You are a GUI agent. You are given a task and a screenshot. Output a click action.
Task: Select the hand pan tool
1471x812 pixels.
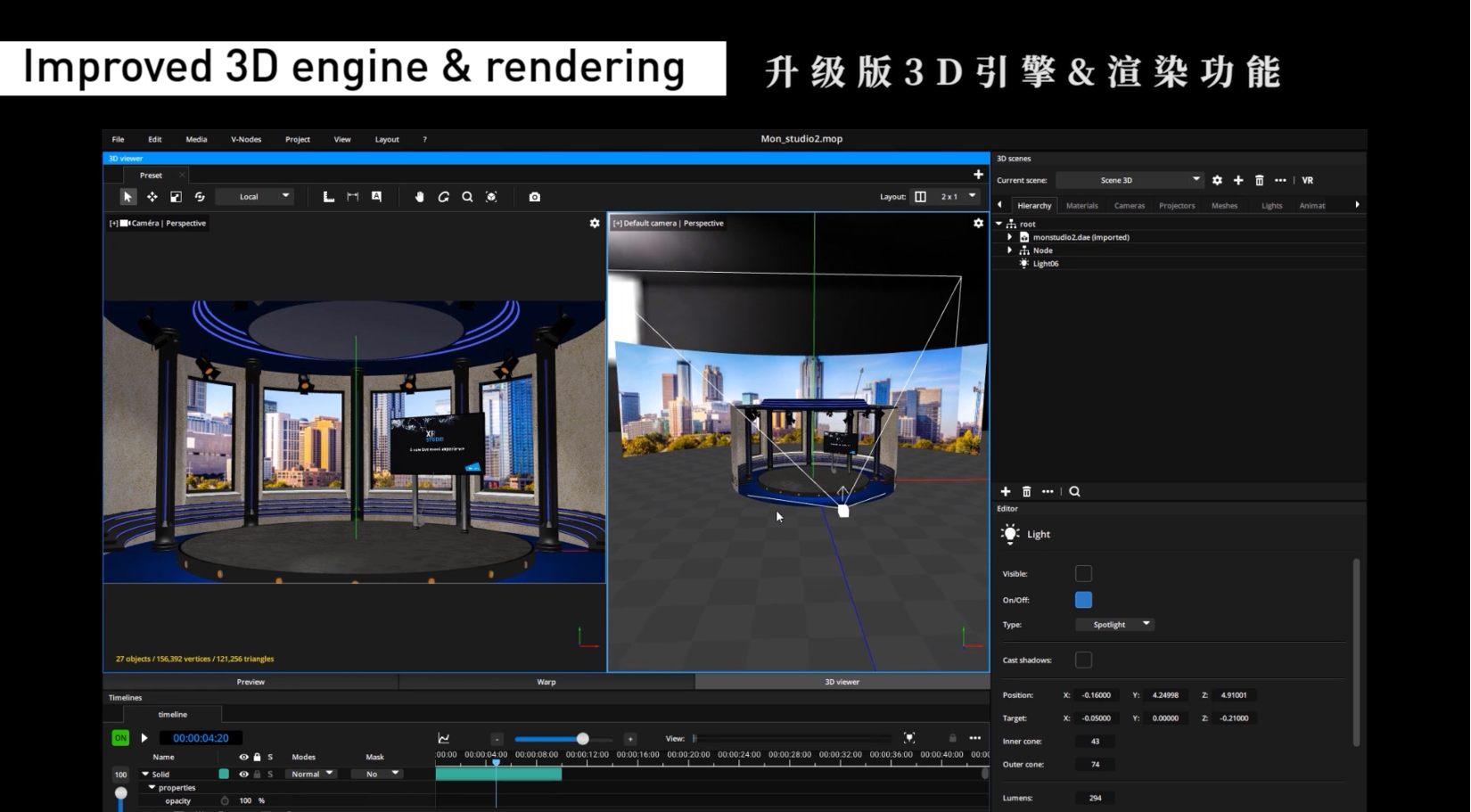pos(419,197)
